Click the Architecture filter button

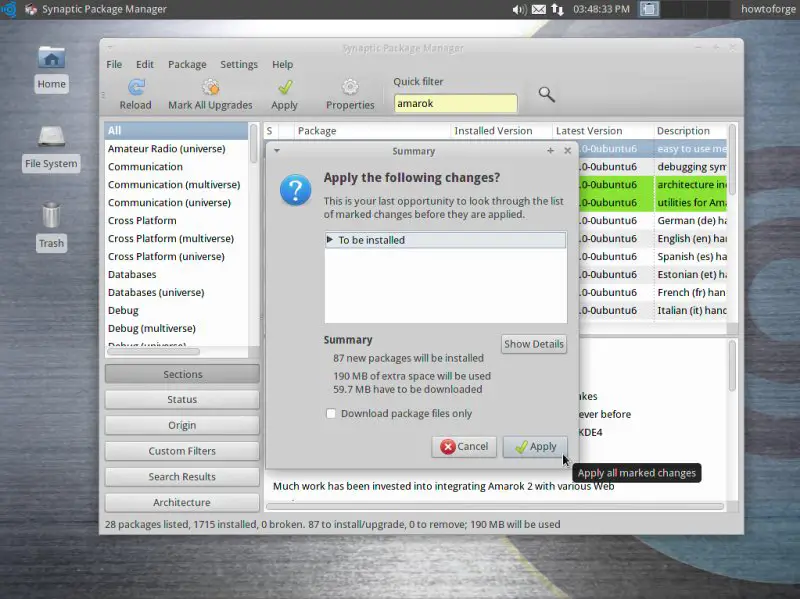[x=182, y=503]
